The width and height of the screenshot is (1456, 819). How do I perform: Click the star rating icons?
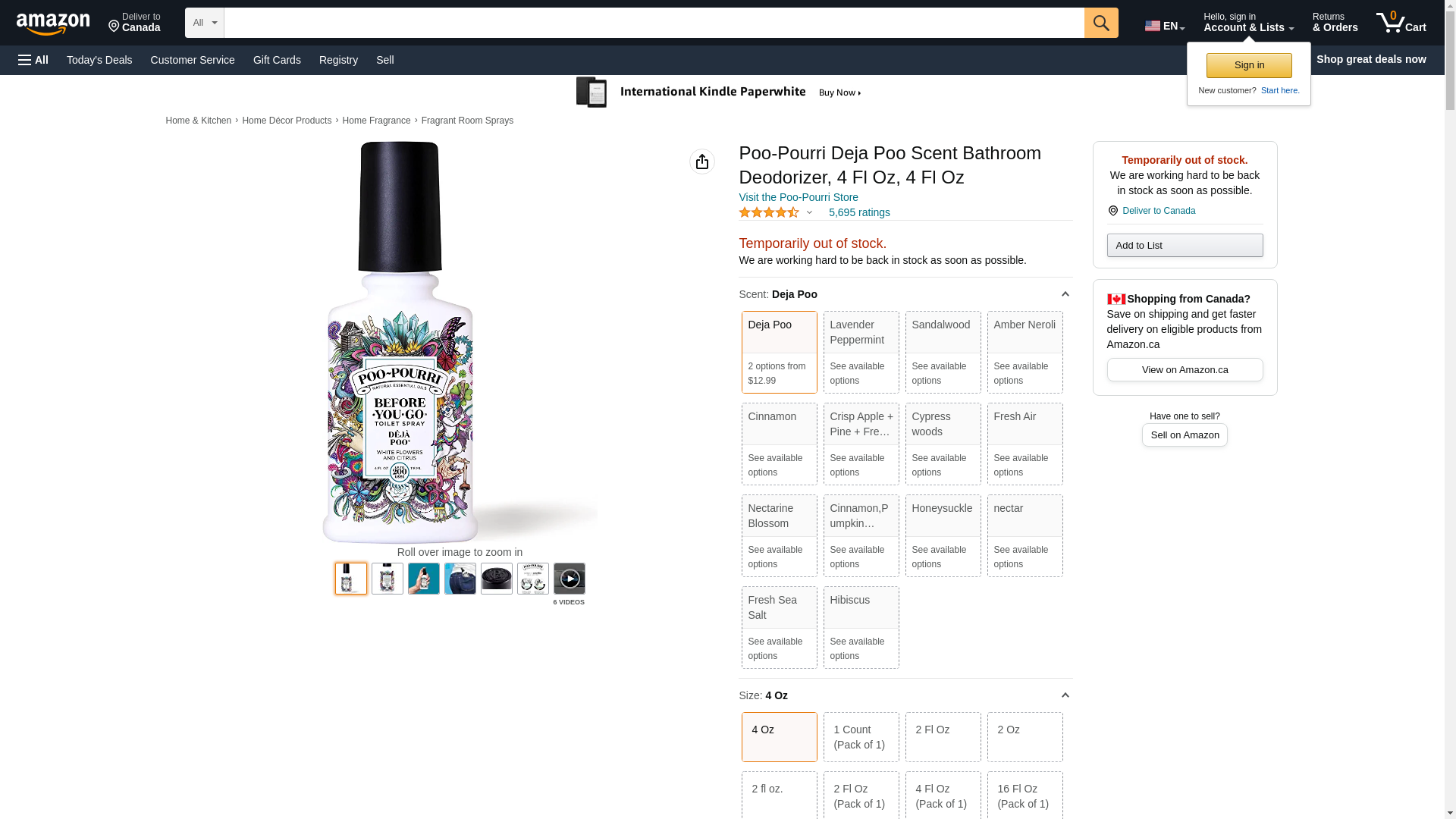[769, 213]
